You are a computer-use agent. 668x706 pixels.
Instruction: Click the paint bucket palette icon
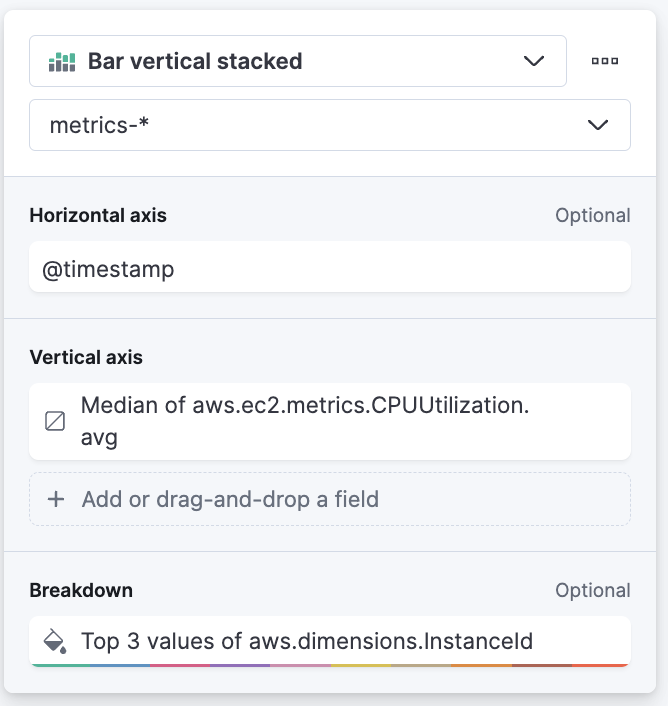[55, 641]
